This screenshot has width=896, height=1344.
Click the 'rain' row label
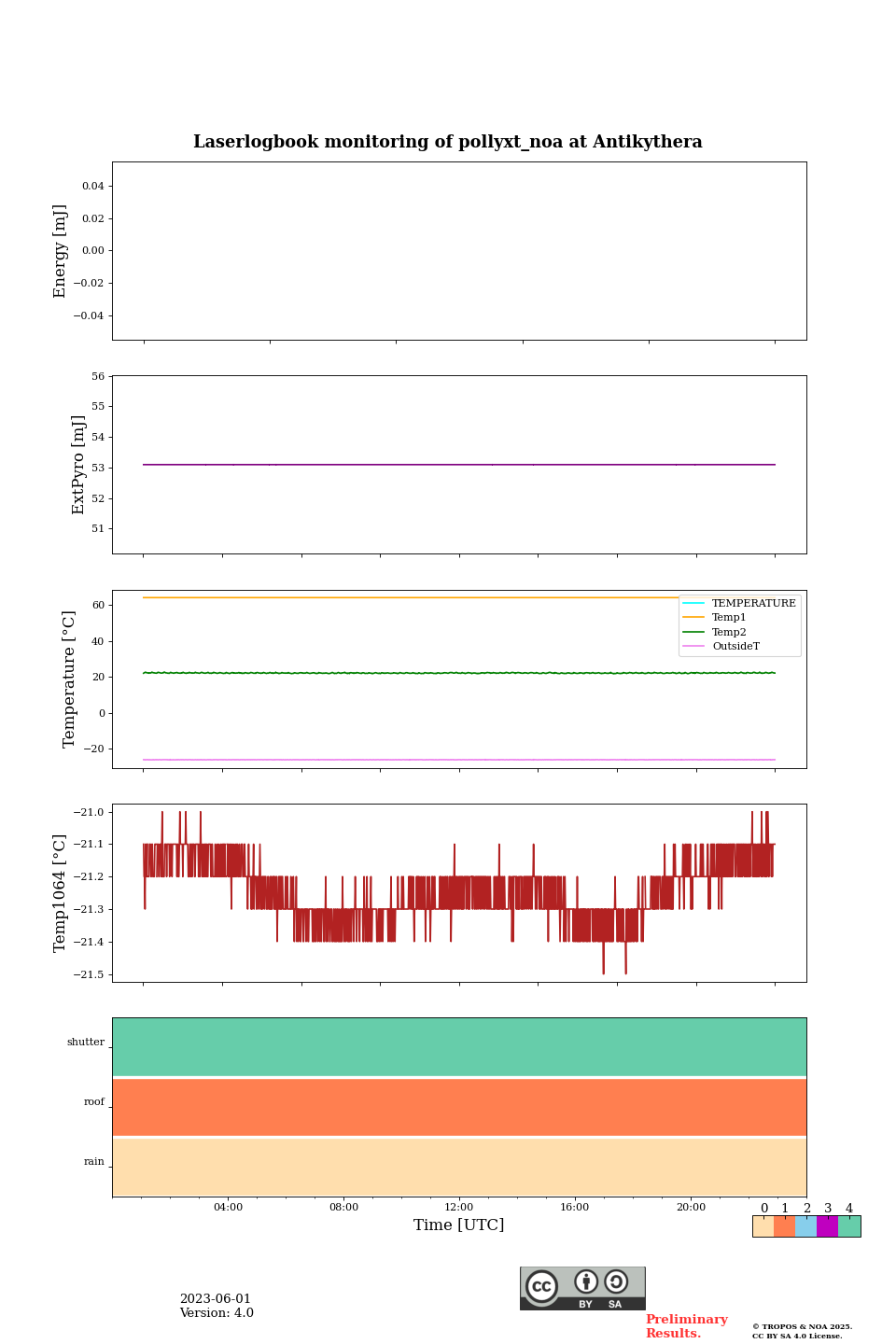[94, 1162]
